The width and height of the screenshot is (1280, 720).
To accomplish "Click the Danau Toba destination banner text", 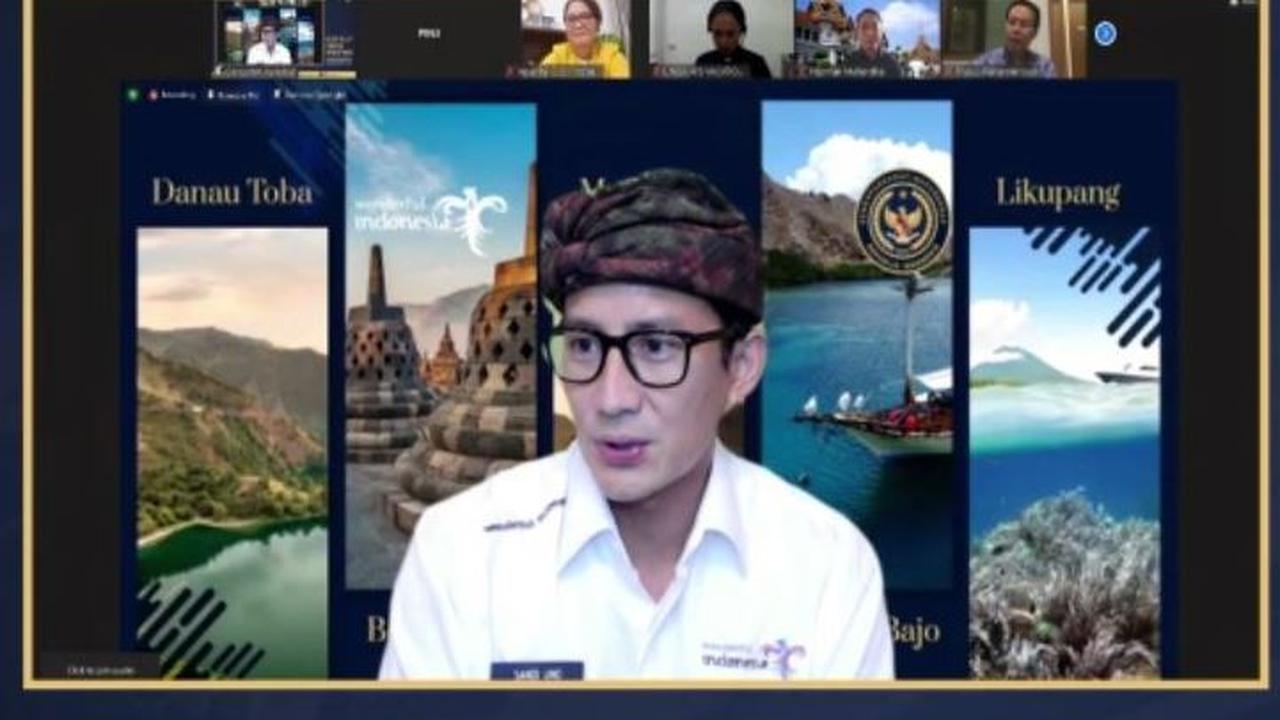I will [231, 191].
